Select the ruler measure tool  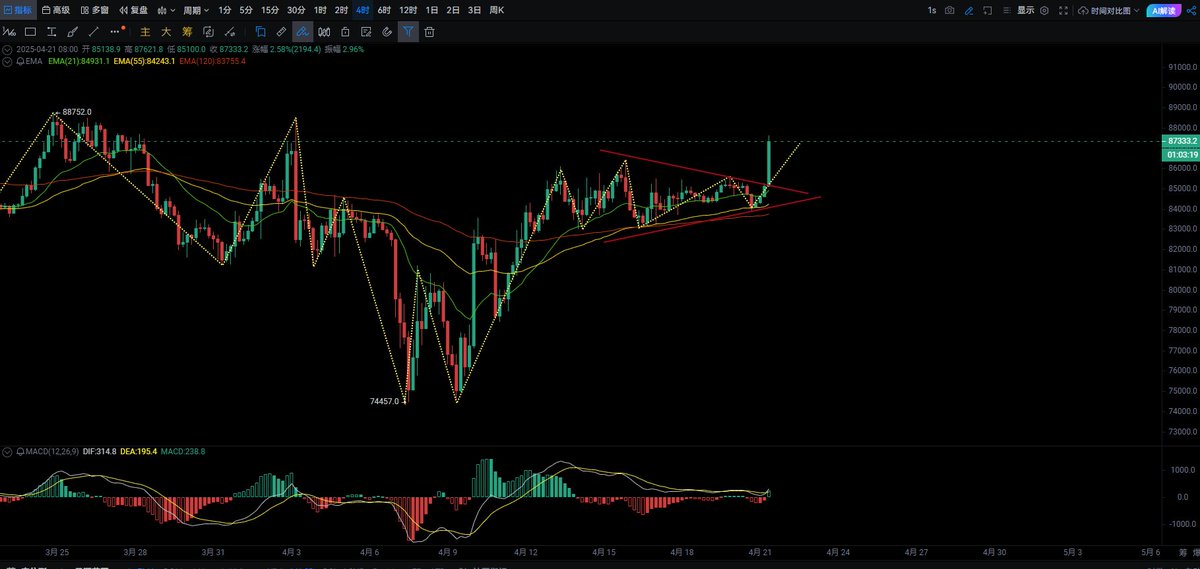(x=282, y=32)
